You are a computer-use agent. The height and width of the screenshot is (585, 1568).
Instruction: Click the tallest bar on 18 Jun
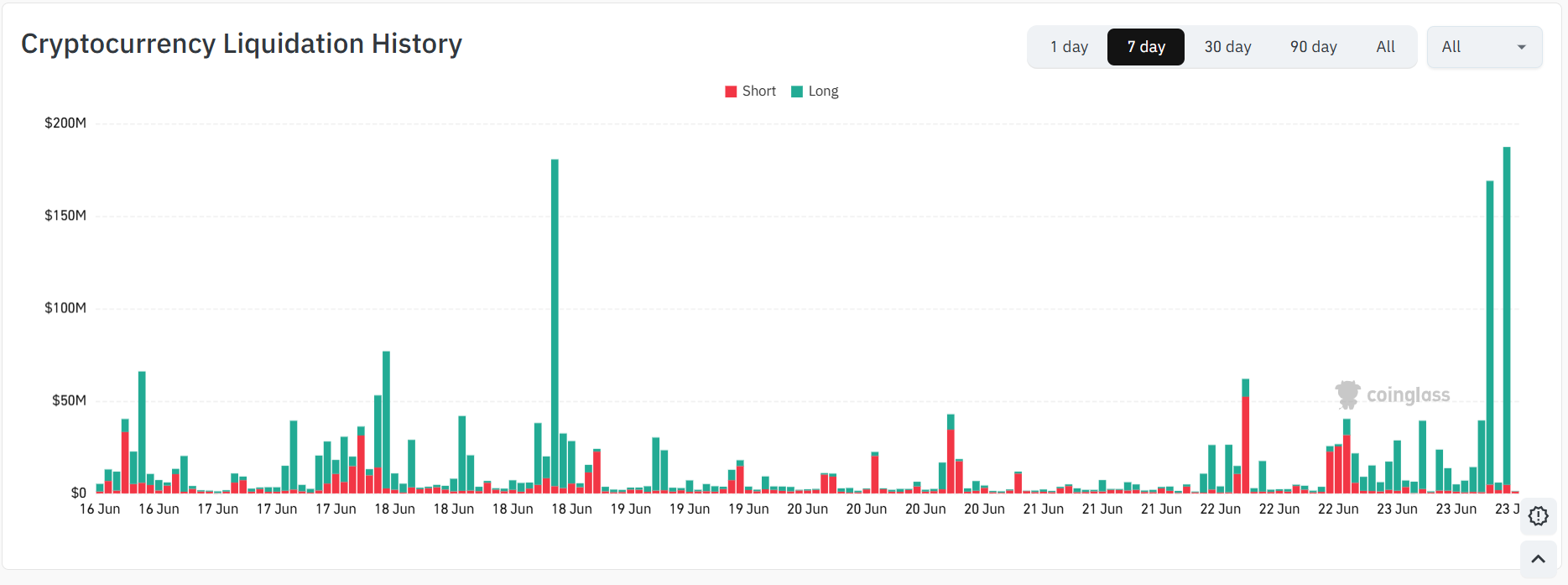point(555,326)
